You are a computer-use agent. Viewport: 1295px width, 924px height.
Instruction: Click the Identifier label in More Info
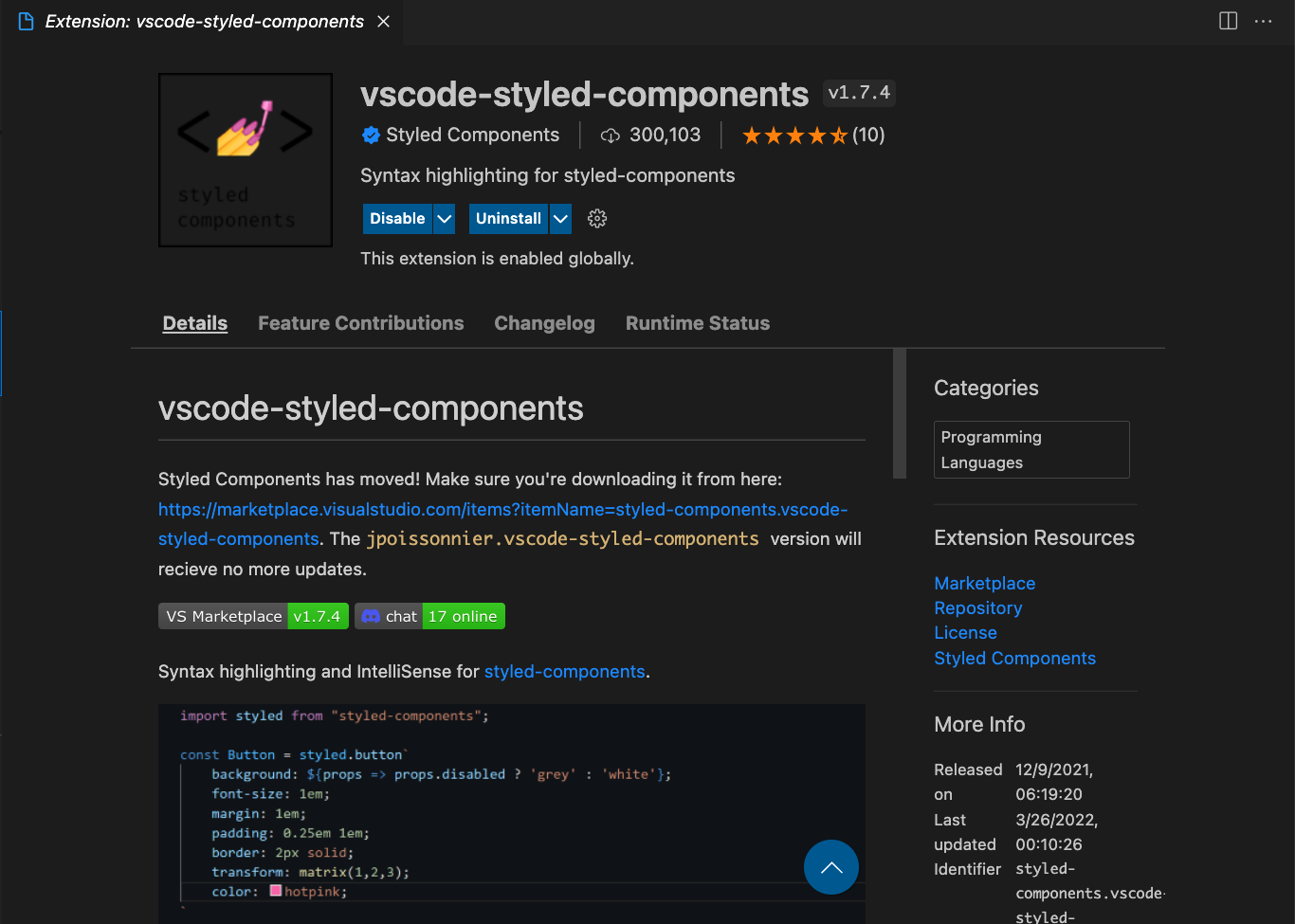coord(967,869)
